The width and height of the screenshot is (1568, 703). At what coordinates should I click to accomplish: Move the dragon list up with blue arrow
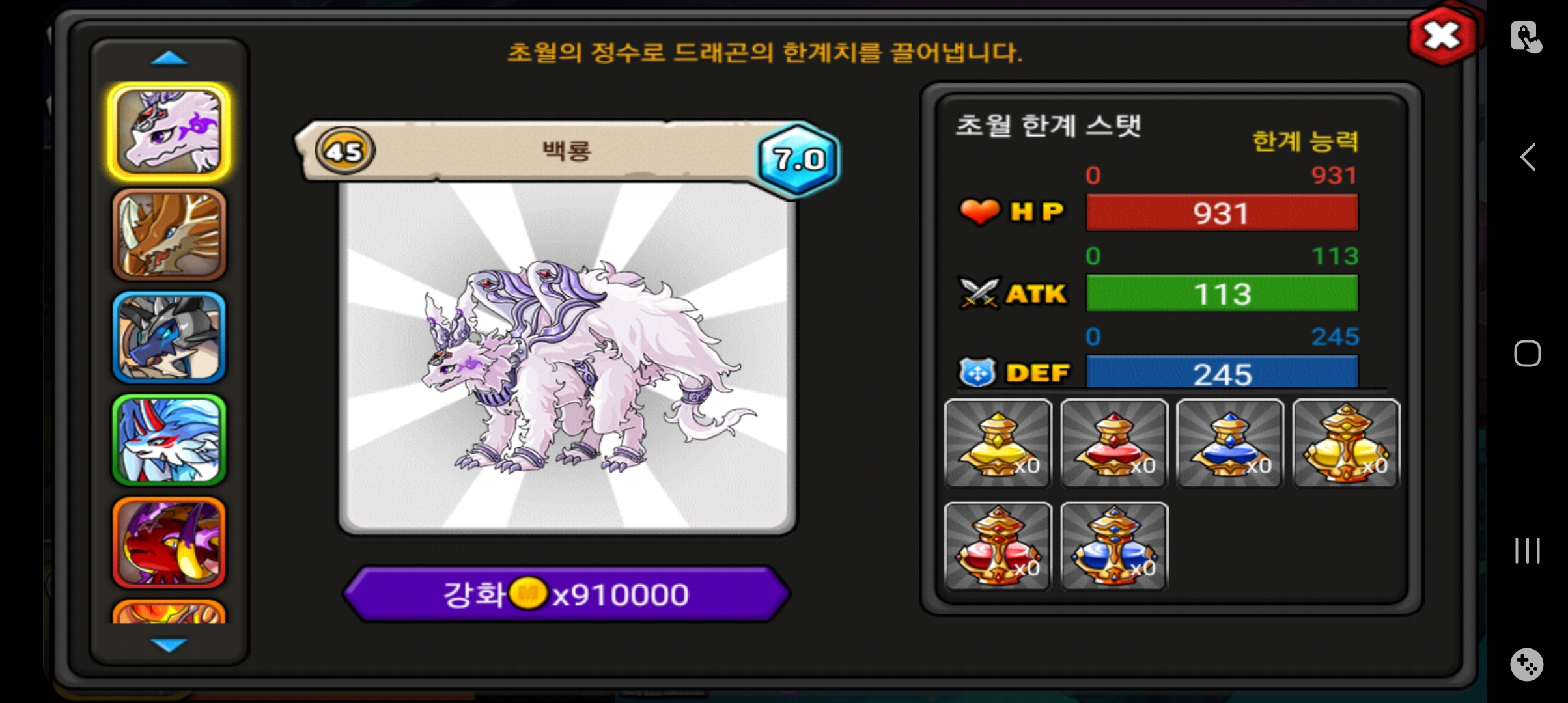click(x=169, y=59)
